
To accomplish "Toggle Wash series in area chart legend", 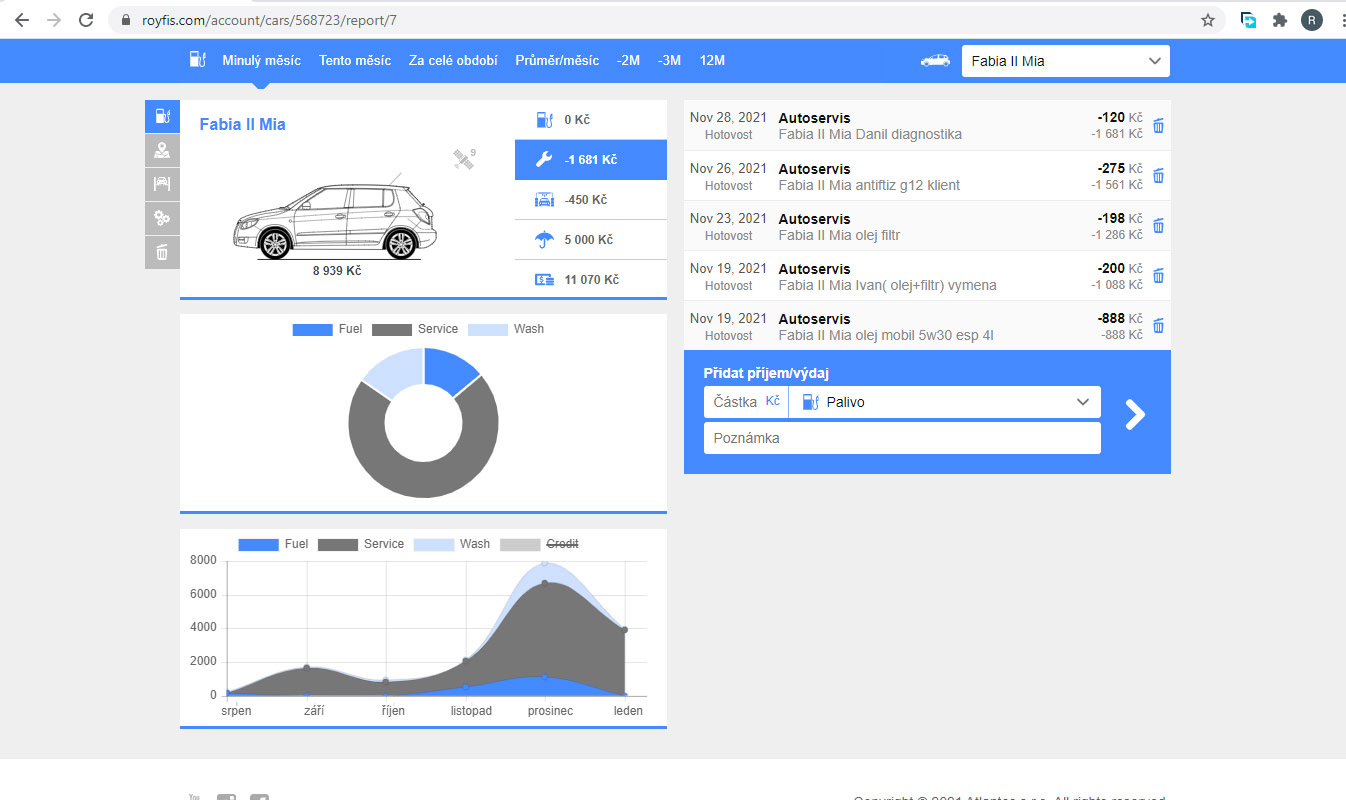I will [452, 544].
